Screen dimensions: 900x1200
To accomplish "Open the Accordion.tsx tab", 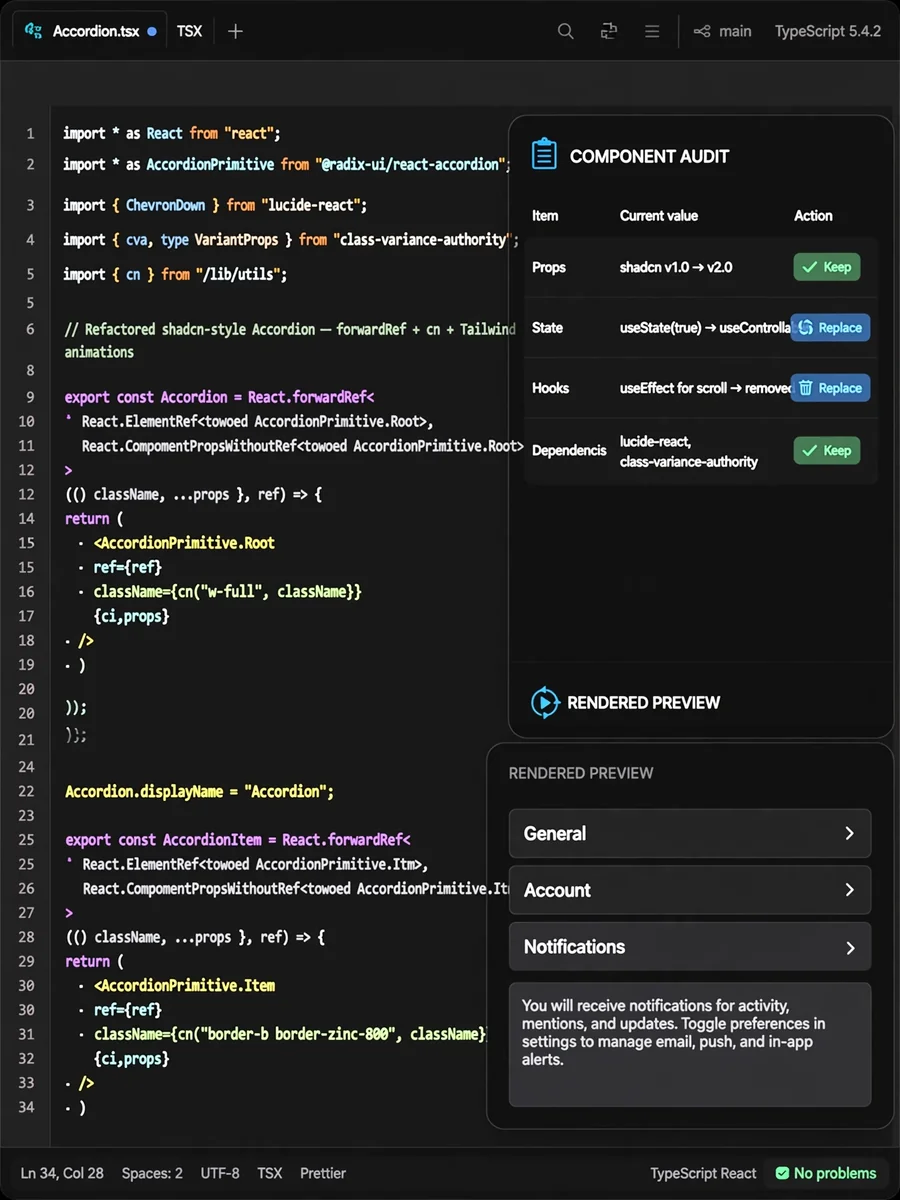I will click(89, 31).
